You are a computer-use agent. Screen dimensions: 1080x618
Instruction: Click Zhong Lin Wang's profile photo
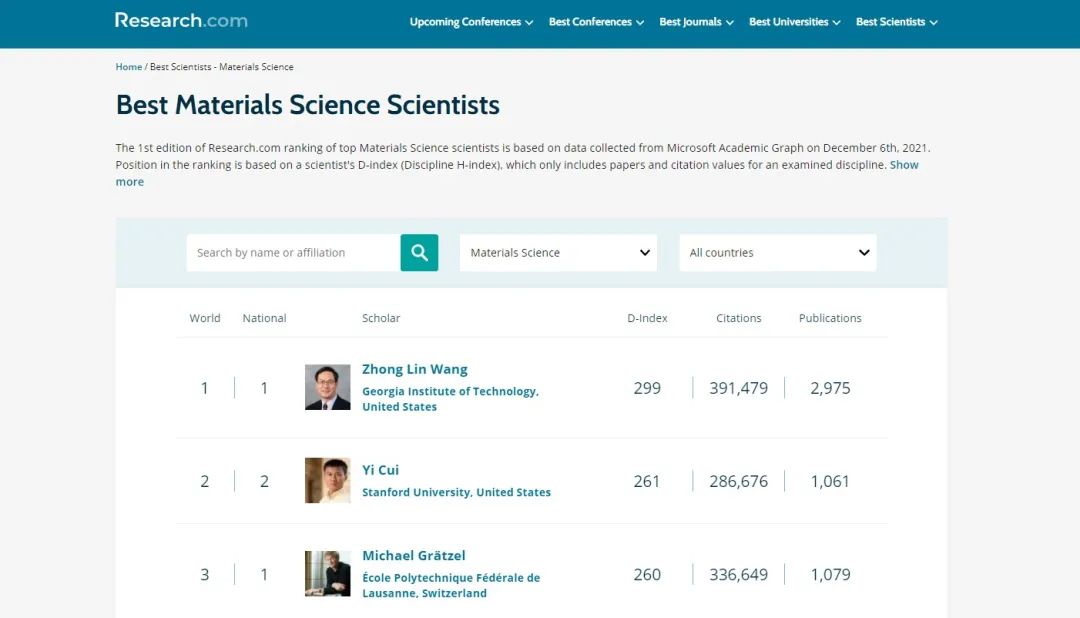coord(327,387)
